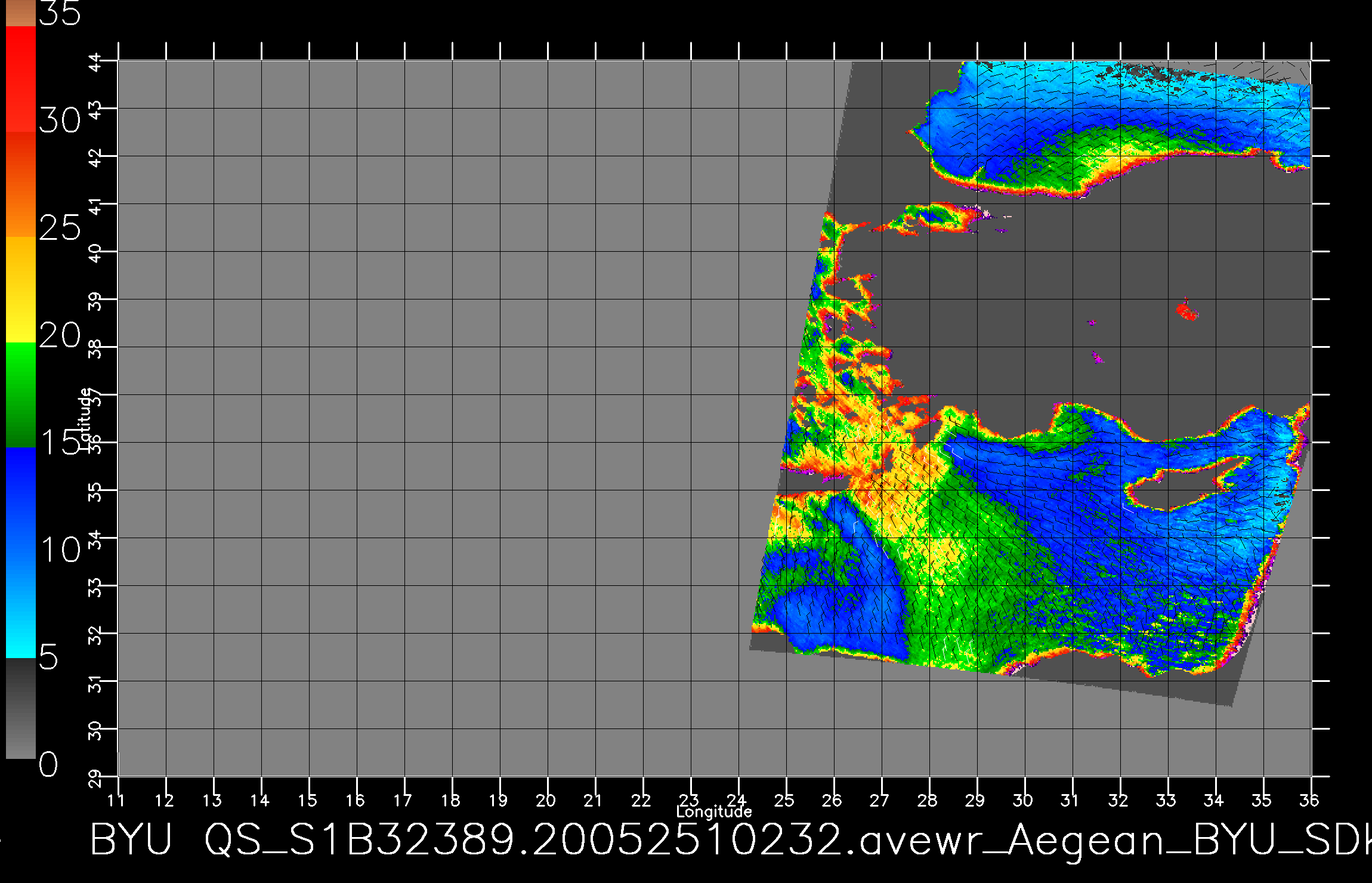Click the orange segment of the color scale
This screenshot has width=1372, height=883.
[20, 184]
